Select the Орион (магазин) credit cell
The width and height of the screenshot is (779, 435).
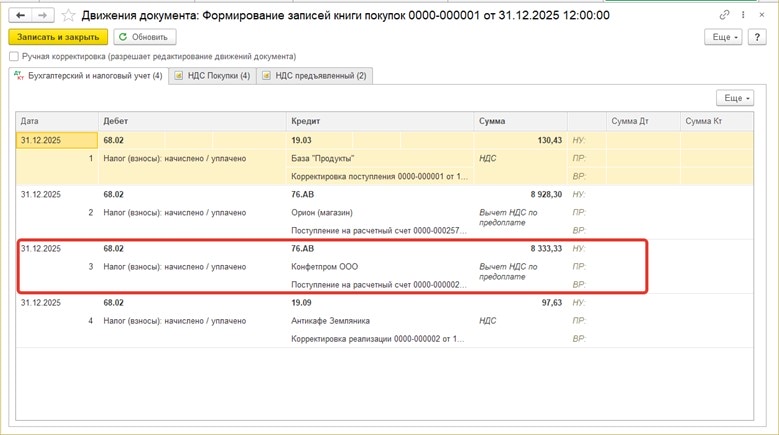coord(324,213)
